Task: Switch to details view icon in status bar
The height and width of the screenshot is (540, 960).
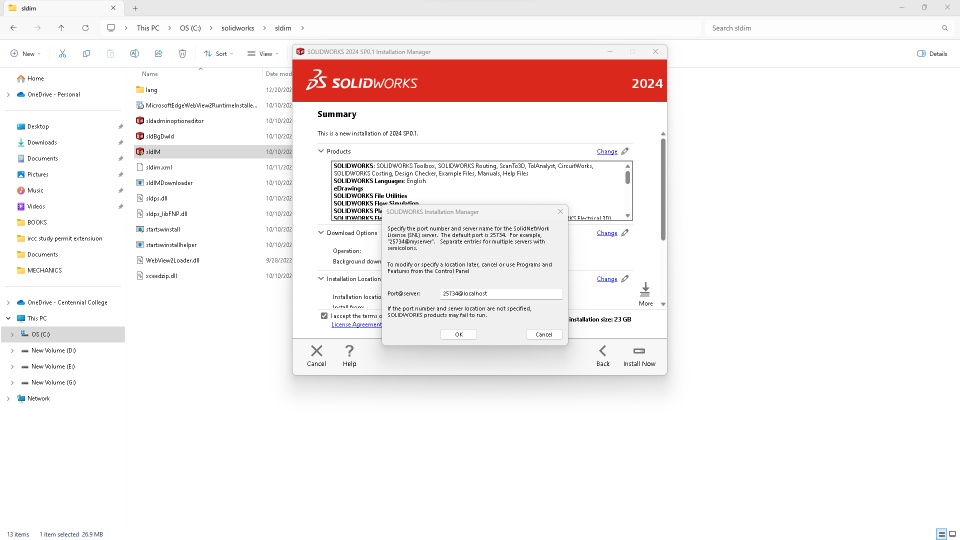Action: [942, 534]
